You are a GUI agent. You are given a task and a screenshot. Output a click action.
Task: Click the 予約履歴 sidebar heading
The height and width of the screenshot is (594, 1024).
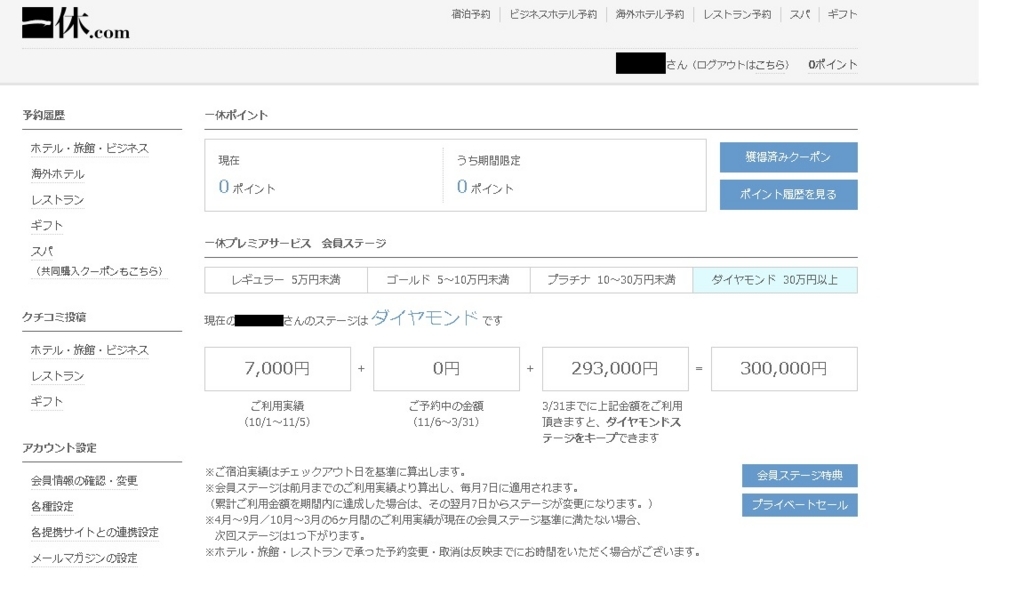[x=44, y=115]
